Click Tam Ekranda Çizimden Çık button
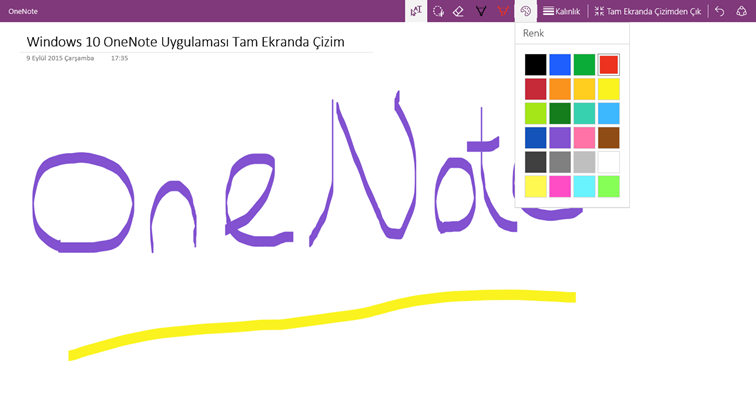 (648, 11)
